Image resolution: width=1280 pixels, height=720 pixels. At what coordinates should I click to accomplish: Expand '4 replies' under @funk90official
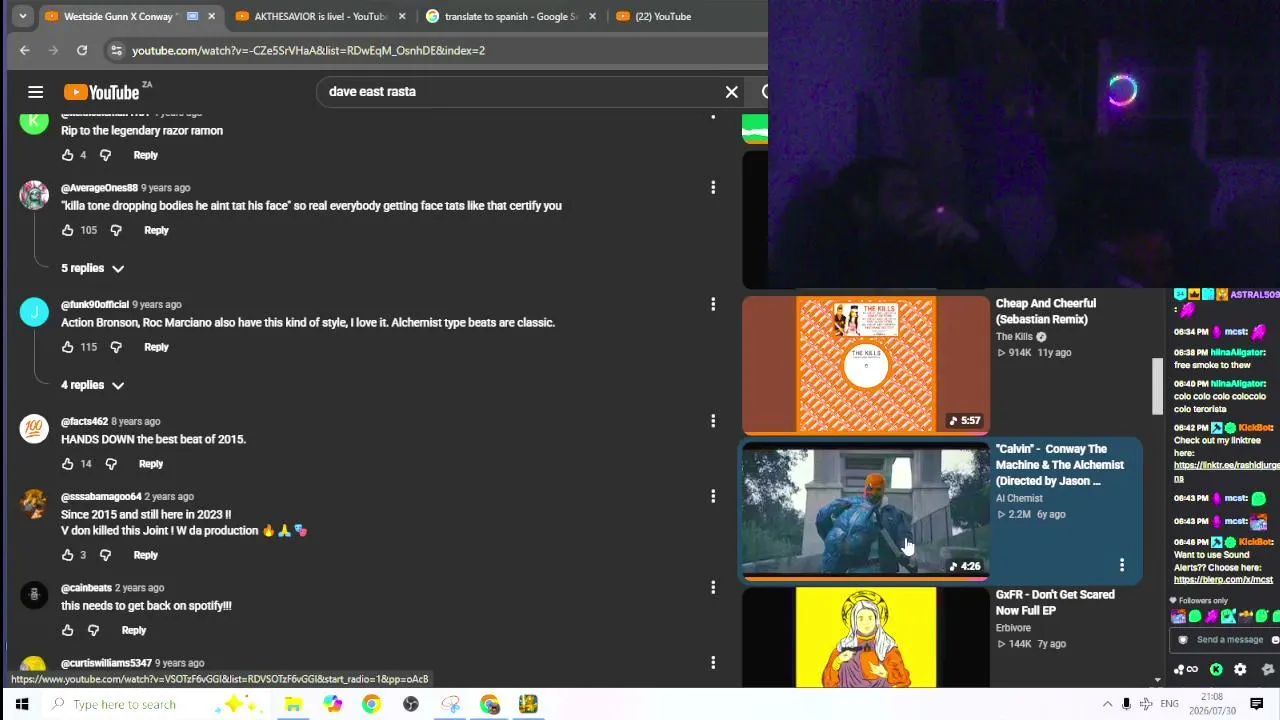(x=92, y=385)
